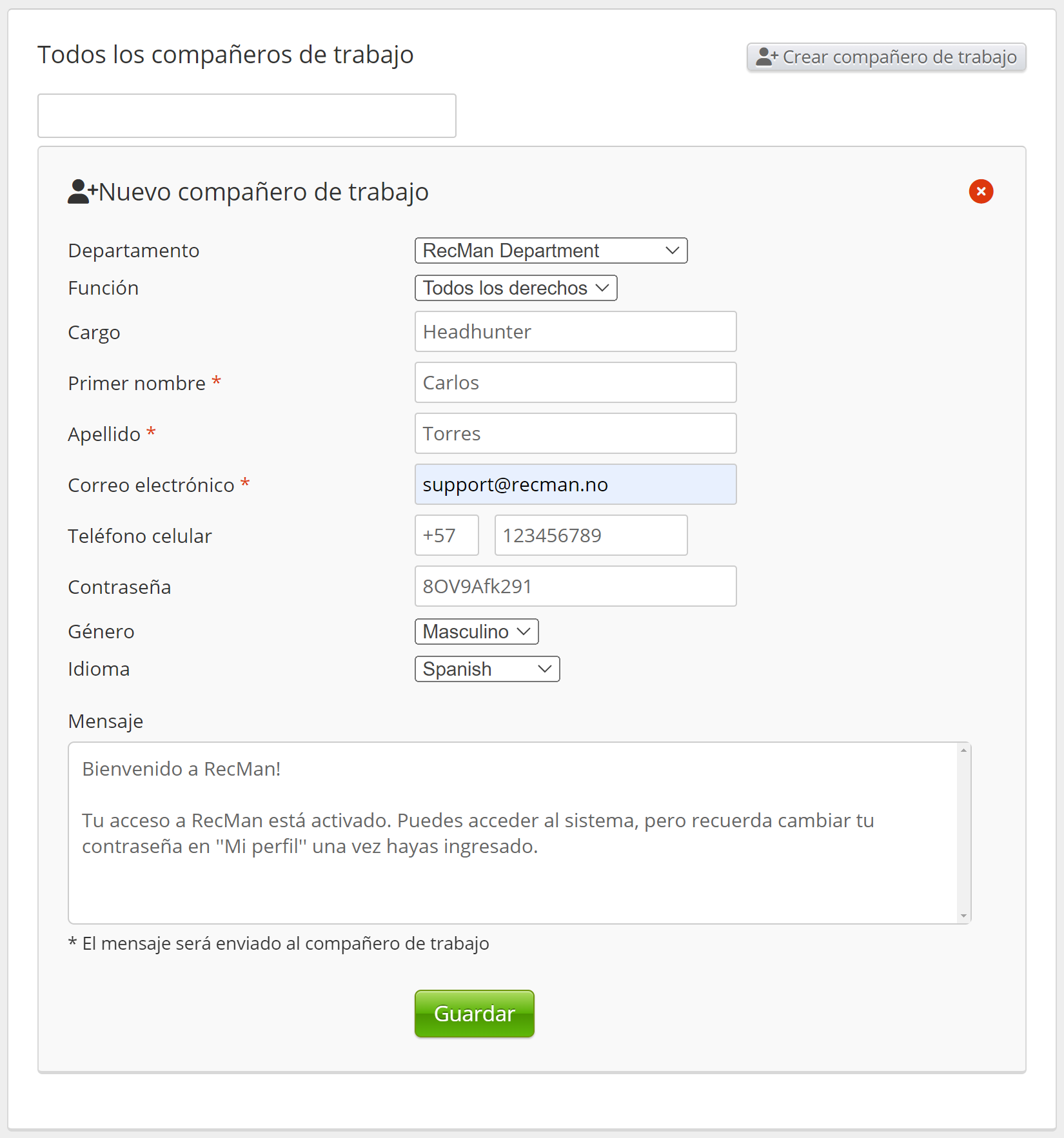Click the phone country code field
The width and height of the screenshot is (1064, 1138).
pos(446,535)
